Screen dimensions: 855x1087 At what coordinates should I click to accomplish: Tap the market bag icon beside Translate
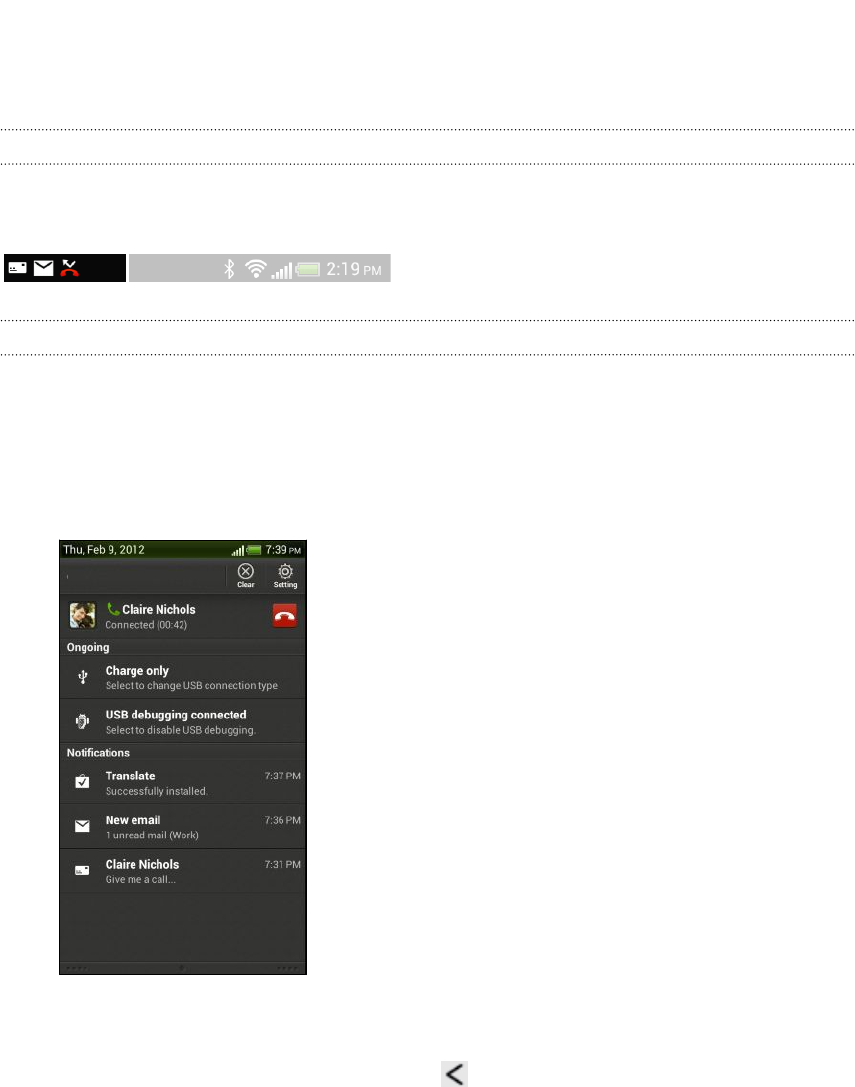pyautogui.click(x=83, y=781)
